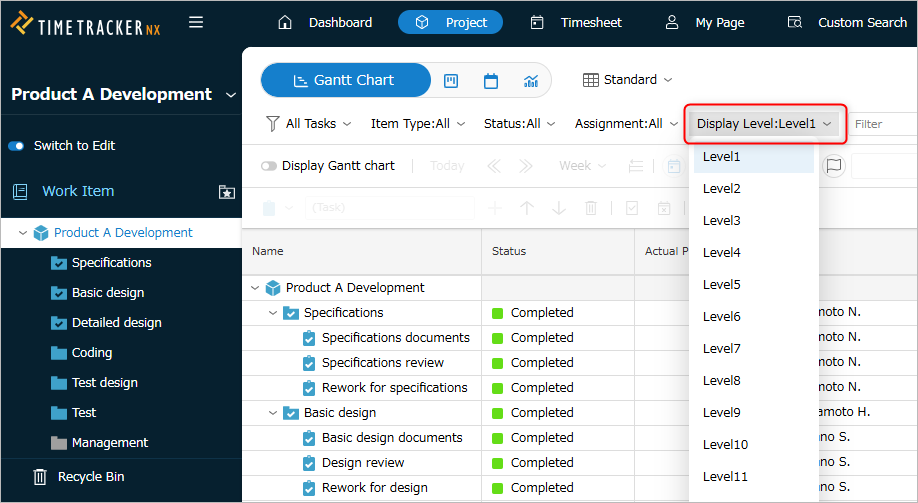Select Level1 in dropdown list
The width and height of the screenshot is (918, 503).
[x=754, y=157]
